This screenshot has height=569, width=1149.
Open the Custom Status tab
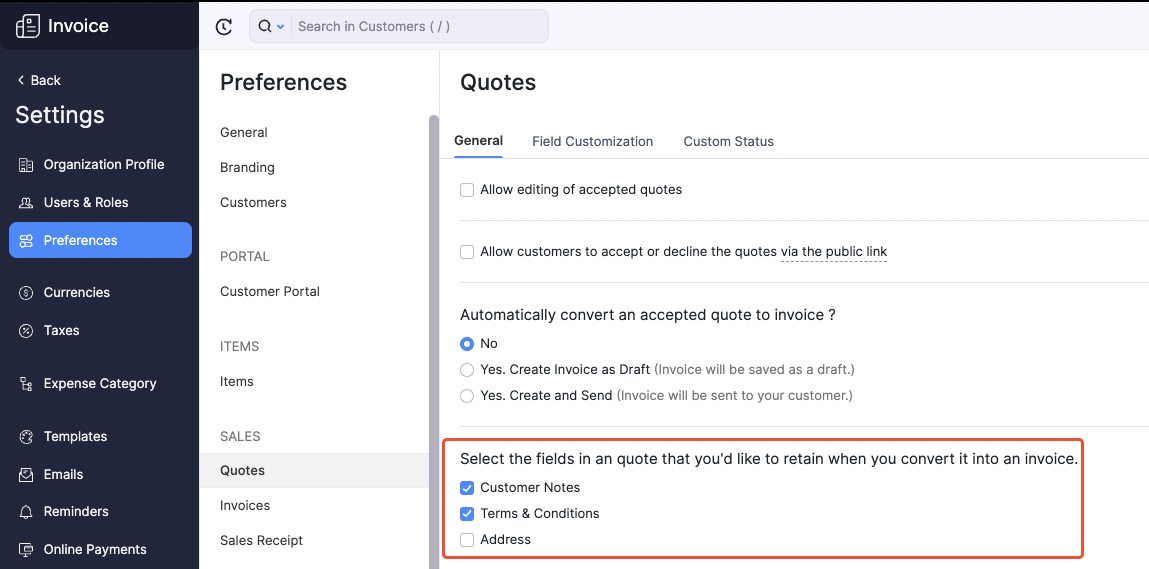728,142
